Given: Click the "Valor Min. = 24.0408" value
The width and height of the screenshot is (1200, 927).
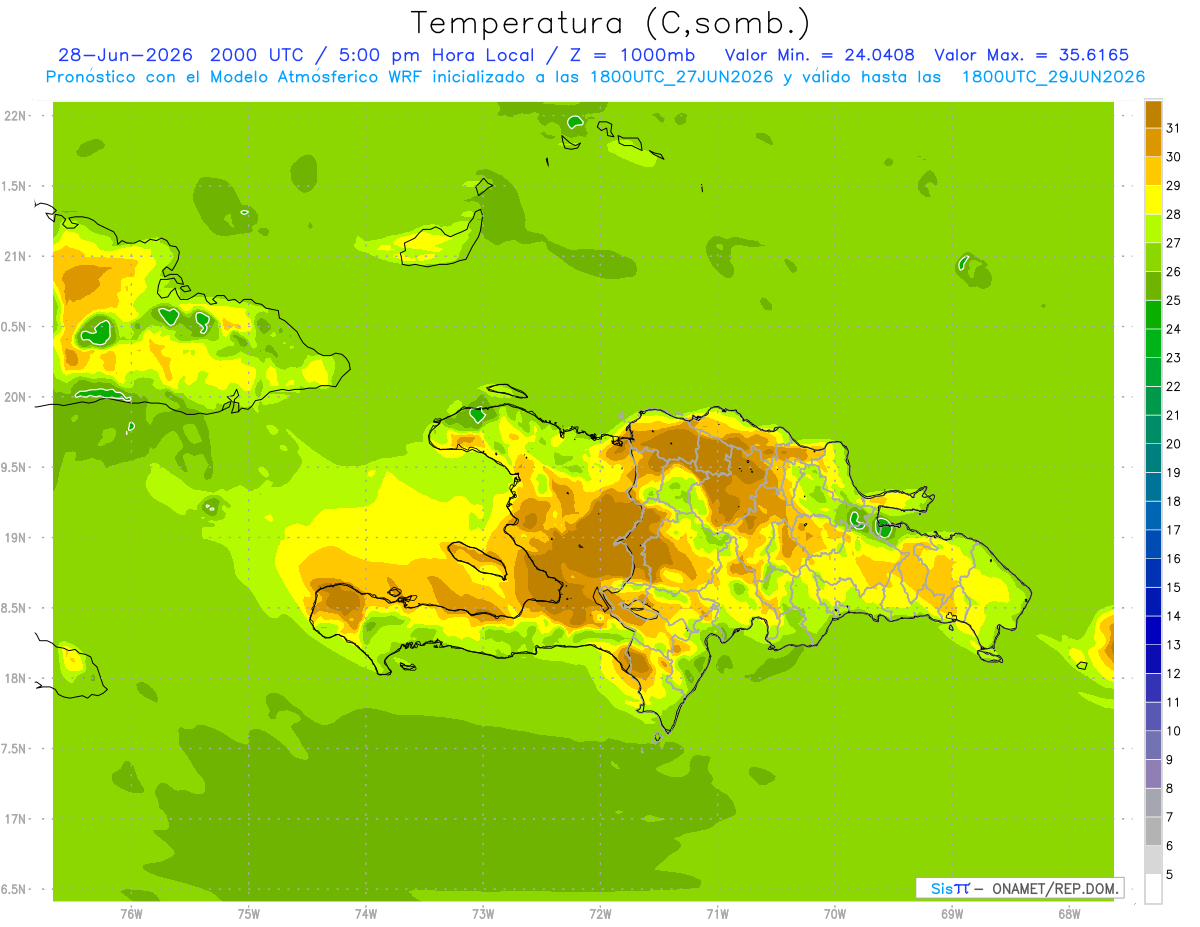Looking at the screenshot, I should 819,55.
